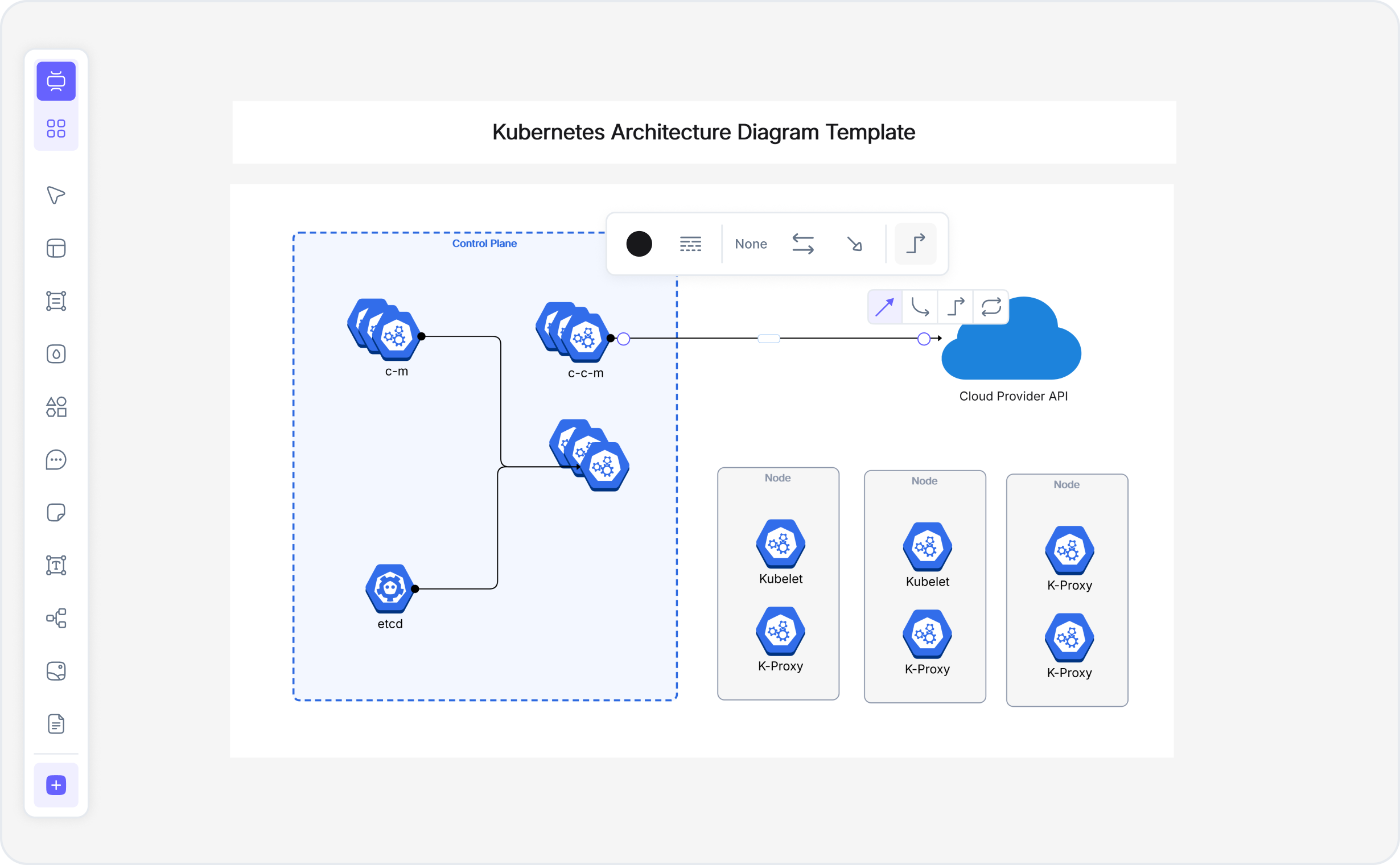The width and height of the screenshot is (1400, 865).
Task: Click the c-c-m label text
Action: coord(585,373)
